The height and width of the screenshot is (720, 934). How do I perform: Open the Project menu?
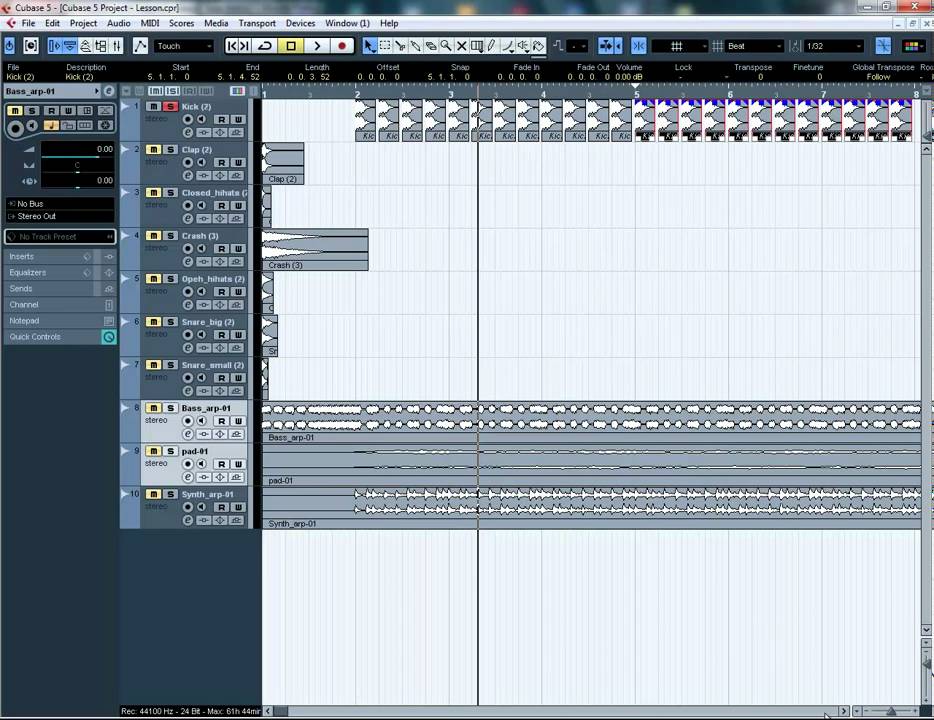[83, 23]
